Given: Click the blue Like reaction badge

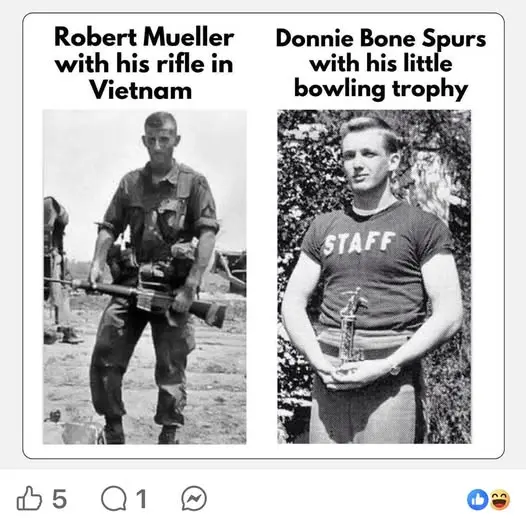Looking at the screenshot, I should click(477, 500).
